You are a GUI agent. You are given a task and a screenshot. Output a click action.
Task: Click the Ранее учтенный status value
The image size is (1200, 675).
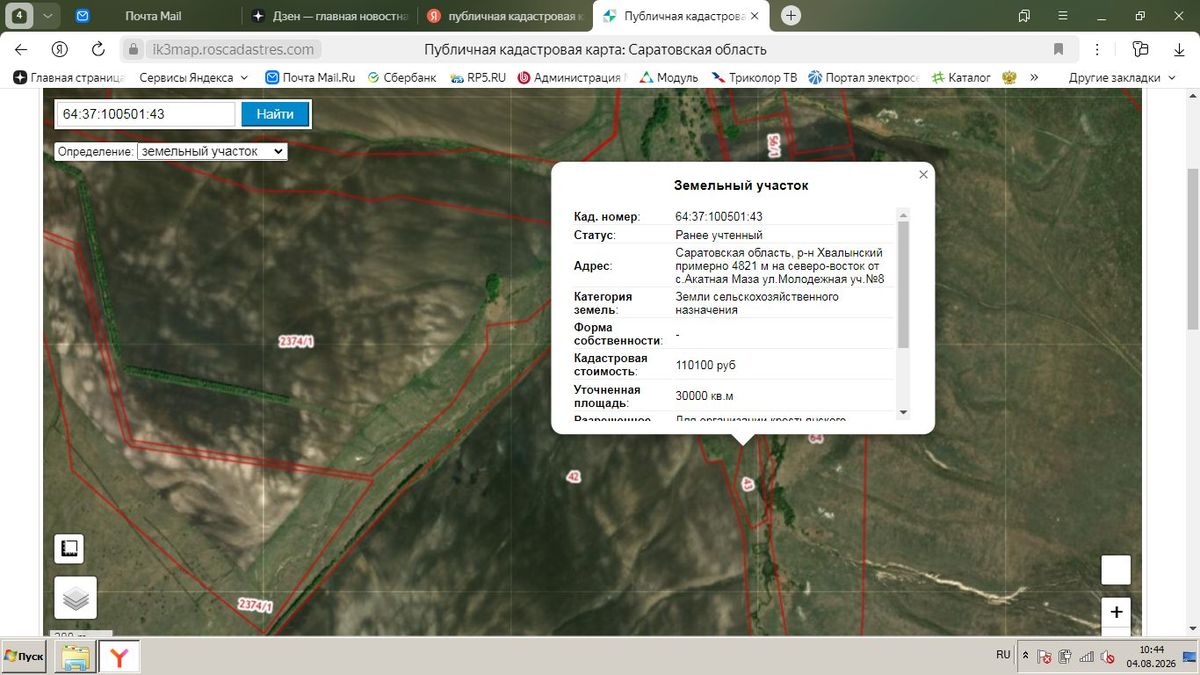coord(718,235)
